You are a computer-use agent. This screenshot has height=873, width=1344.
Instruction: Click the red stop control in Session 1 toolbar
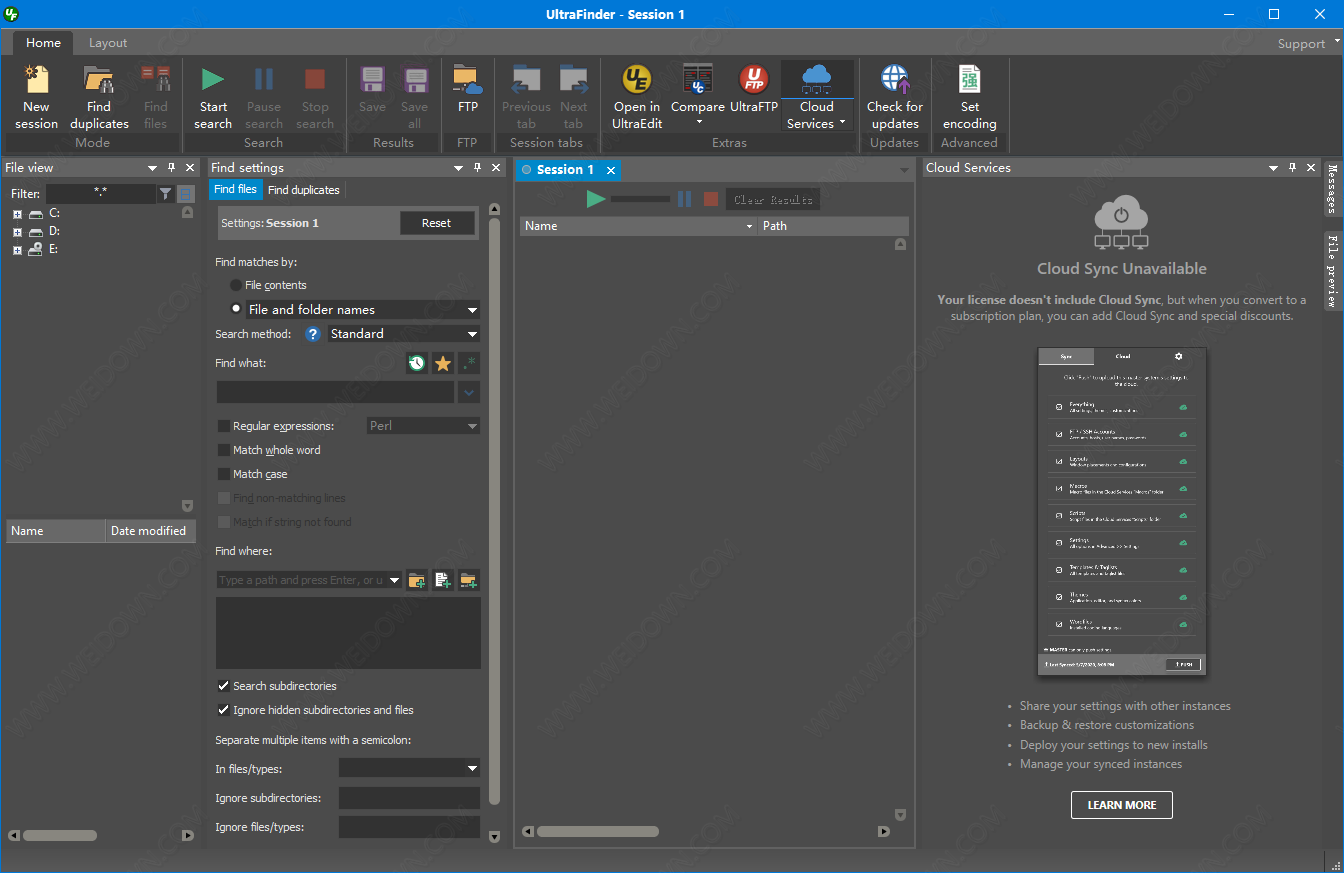pyautogui.click(x=711, y=199)
